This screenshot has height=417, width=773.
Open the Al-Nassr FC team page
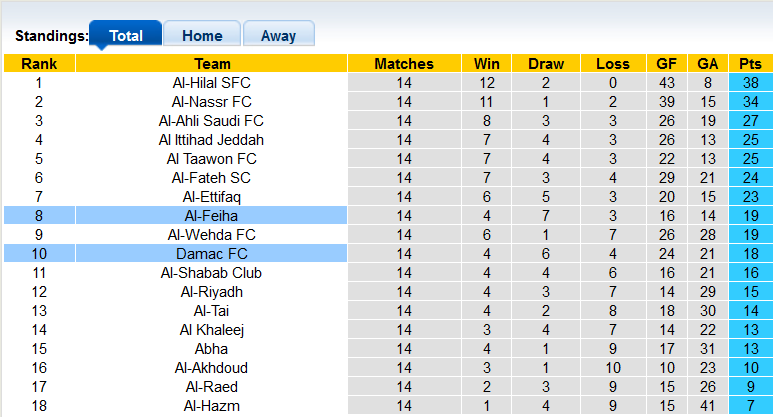tap(211, 102)
